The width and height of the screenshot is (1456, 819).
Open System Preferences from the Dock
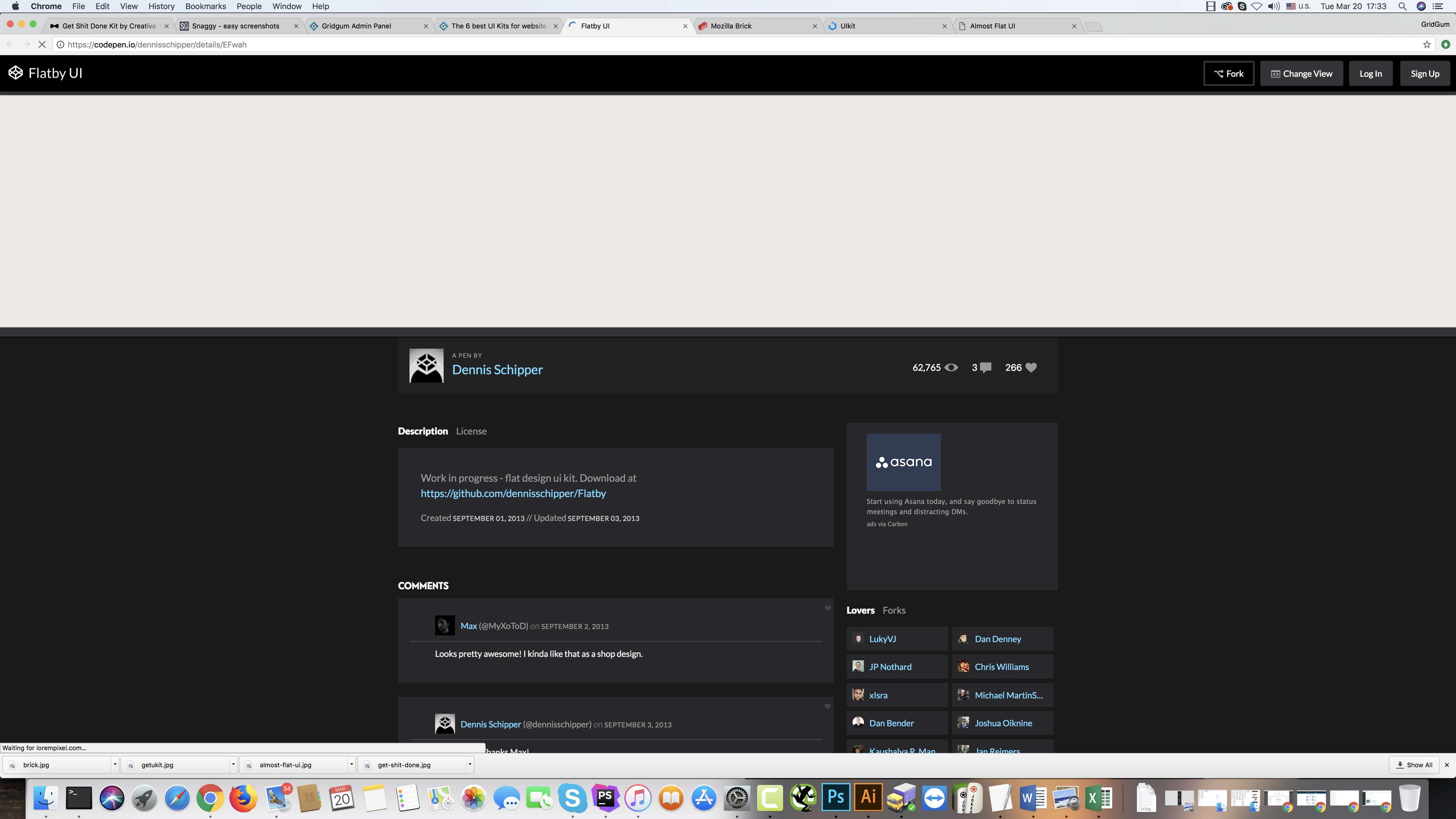click(737, 798)
